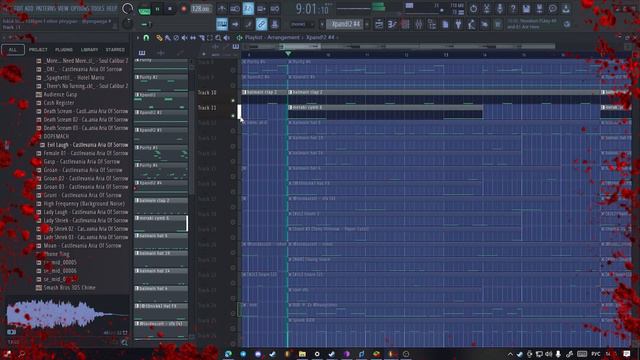Image resolution: width=640 pixels, height=360 pixels.
Task: Click the microphone recording icon in top toolbar
Action: [500, 9]
